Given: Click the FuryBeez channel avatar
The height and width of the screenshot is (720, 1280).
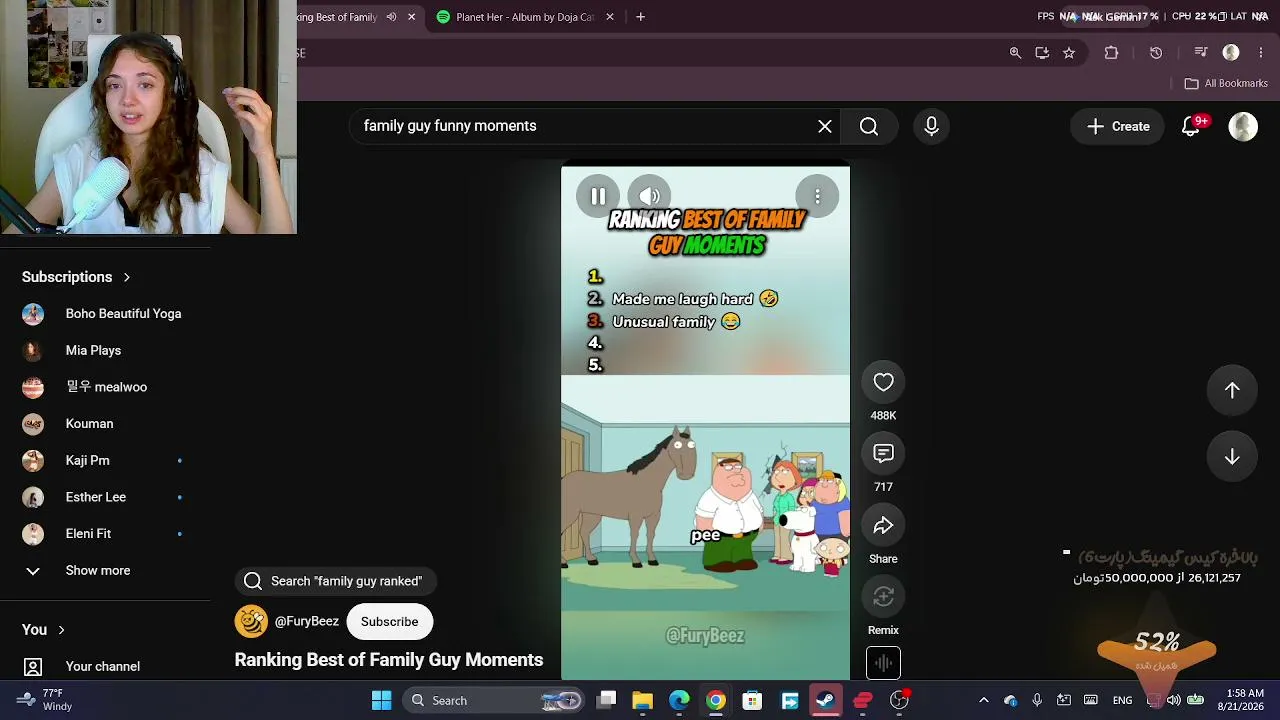Looking at the screenshot, I should (251, 621).
